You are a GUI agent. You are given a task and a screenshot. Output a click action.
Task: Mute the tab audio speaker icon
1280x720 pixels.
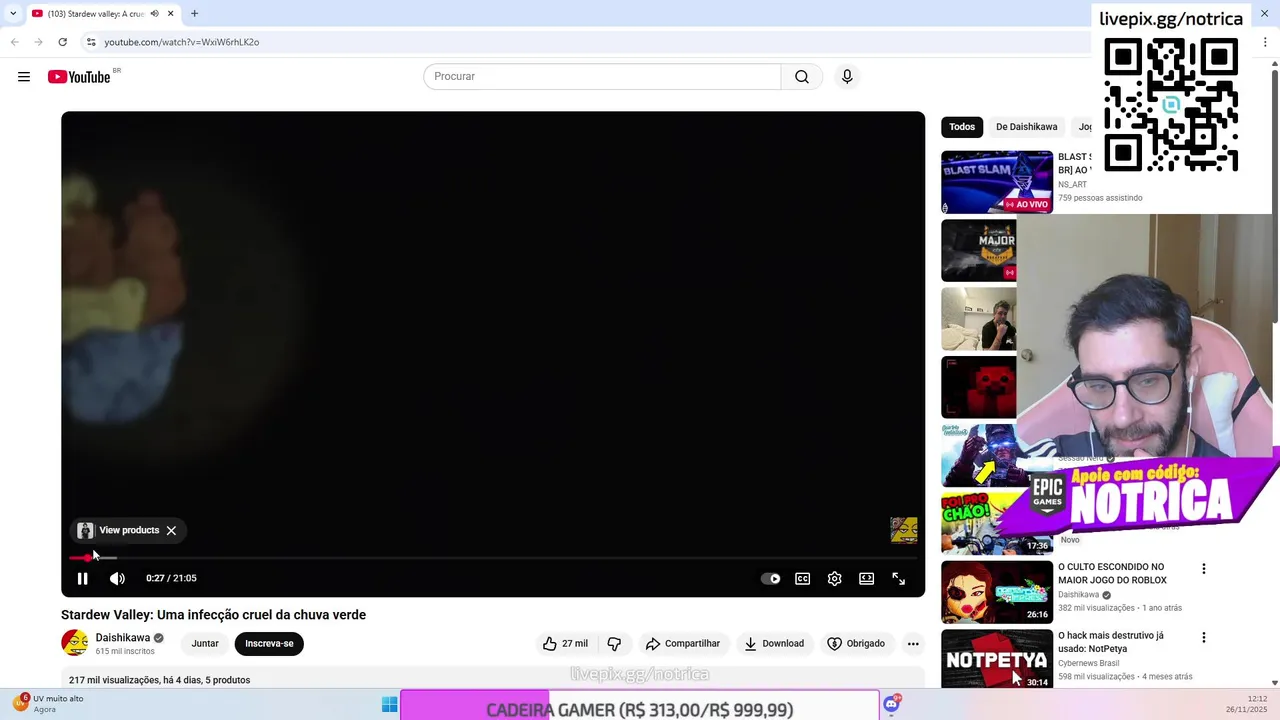tap(155, 14)
